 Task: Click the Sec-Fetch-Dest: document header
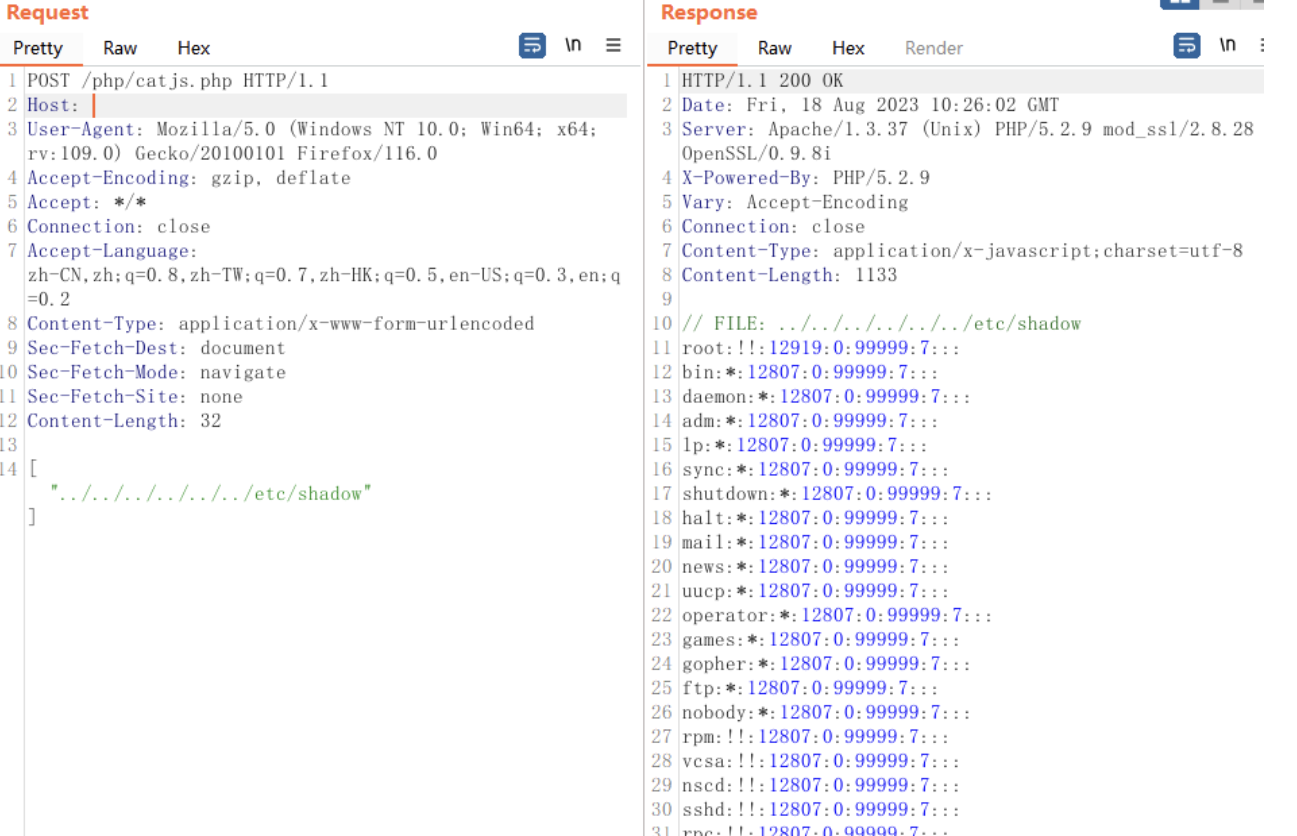coord(156,348)
